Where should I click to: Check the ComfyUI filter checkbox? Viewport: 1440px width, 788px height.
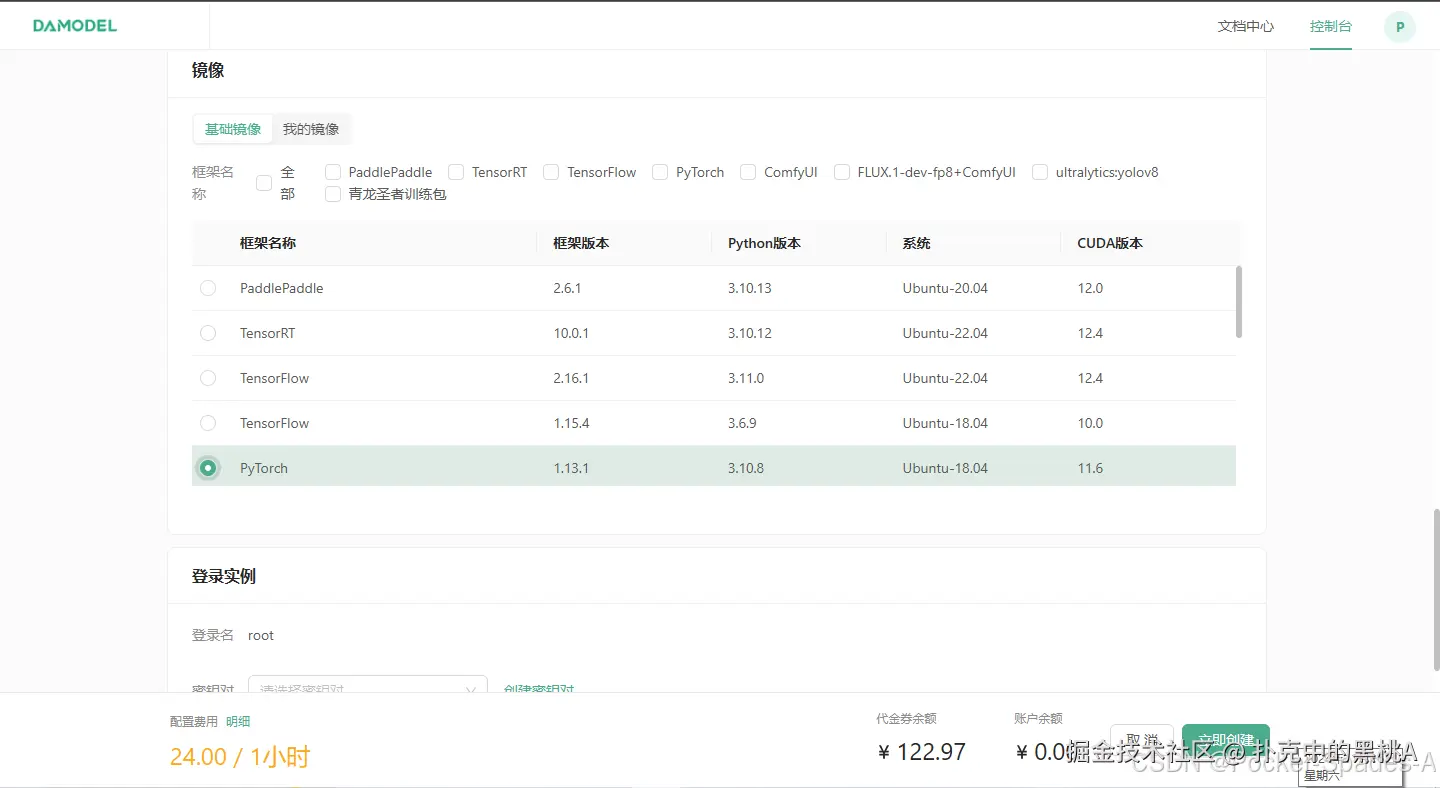click(748, 172)
